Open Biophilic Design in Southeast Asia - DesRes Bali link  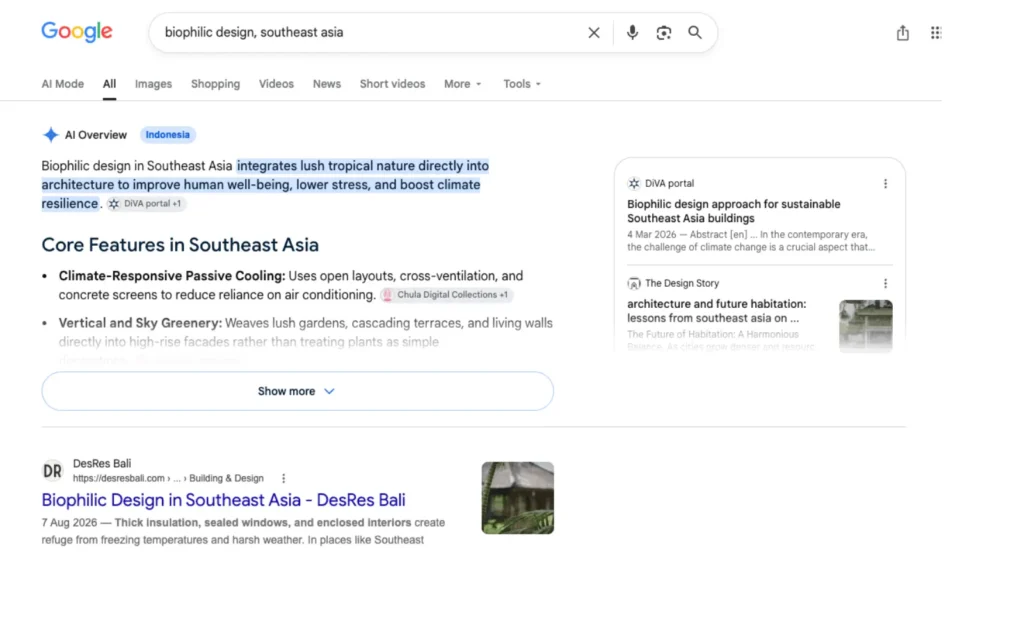point(223,500)
